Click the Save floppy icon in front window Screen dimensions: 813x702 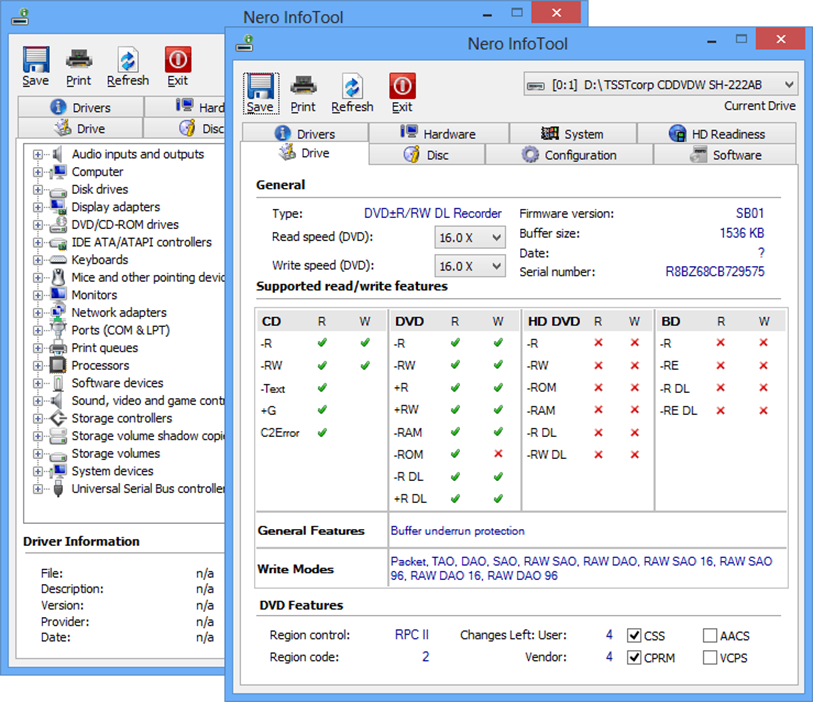[260, 86]
